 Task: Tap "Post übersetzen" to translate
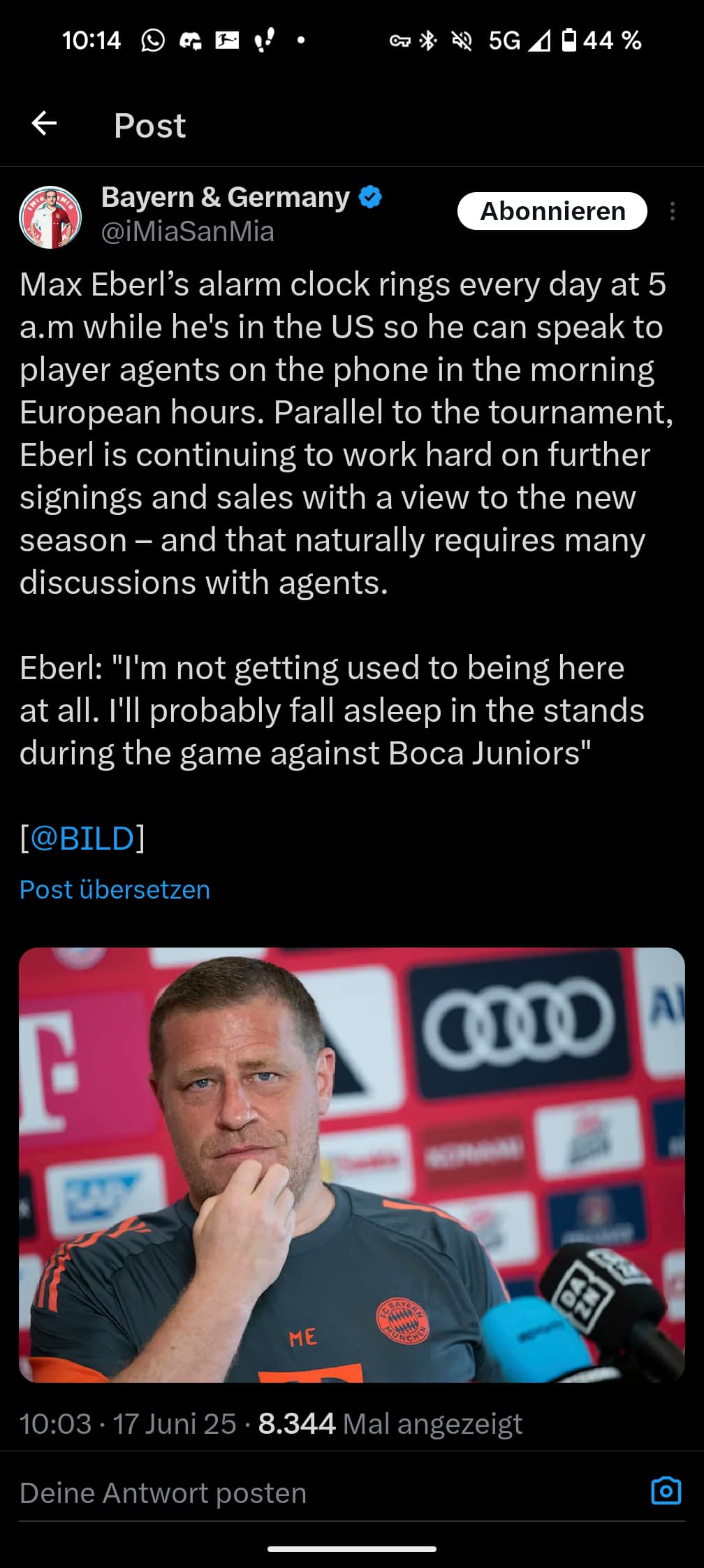(x=115, y=890)
